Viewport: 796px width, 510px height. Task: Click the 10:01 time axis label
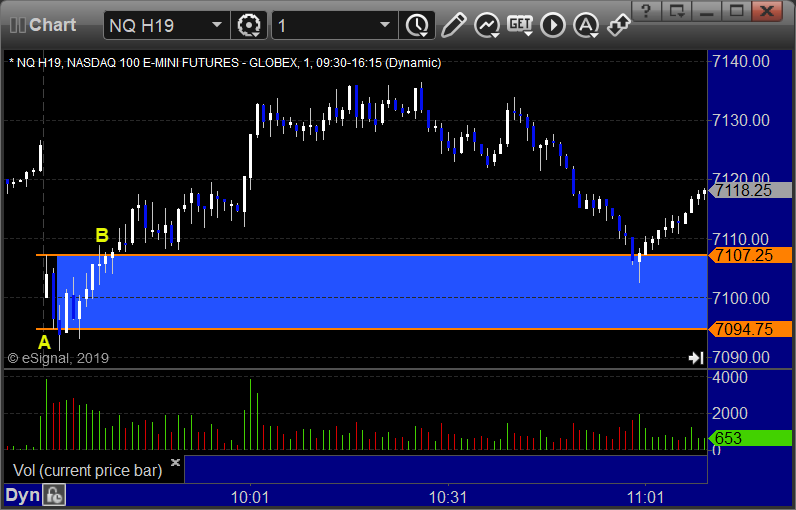point(249,497)
